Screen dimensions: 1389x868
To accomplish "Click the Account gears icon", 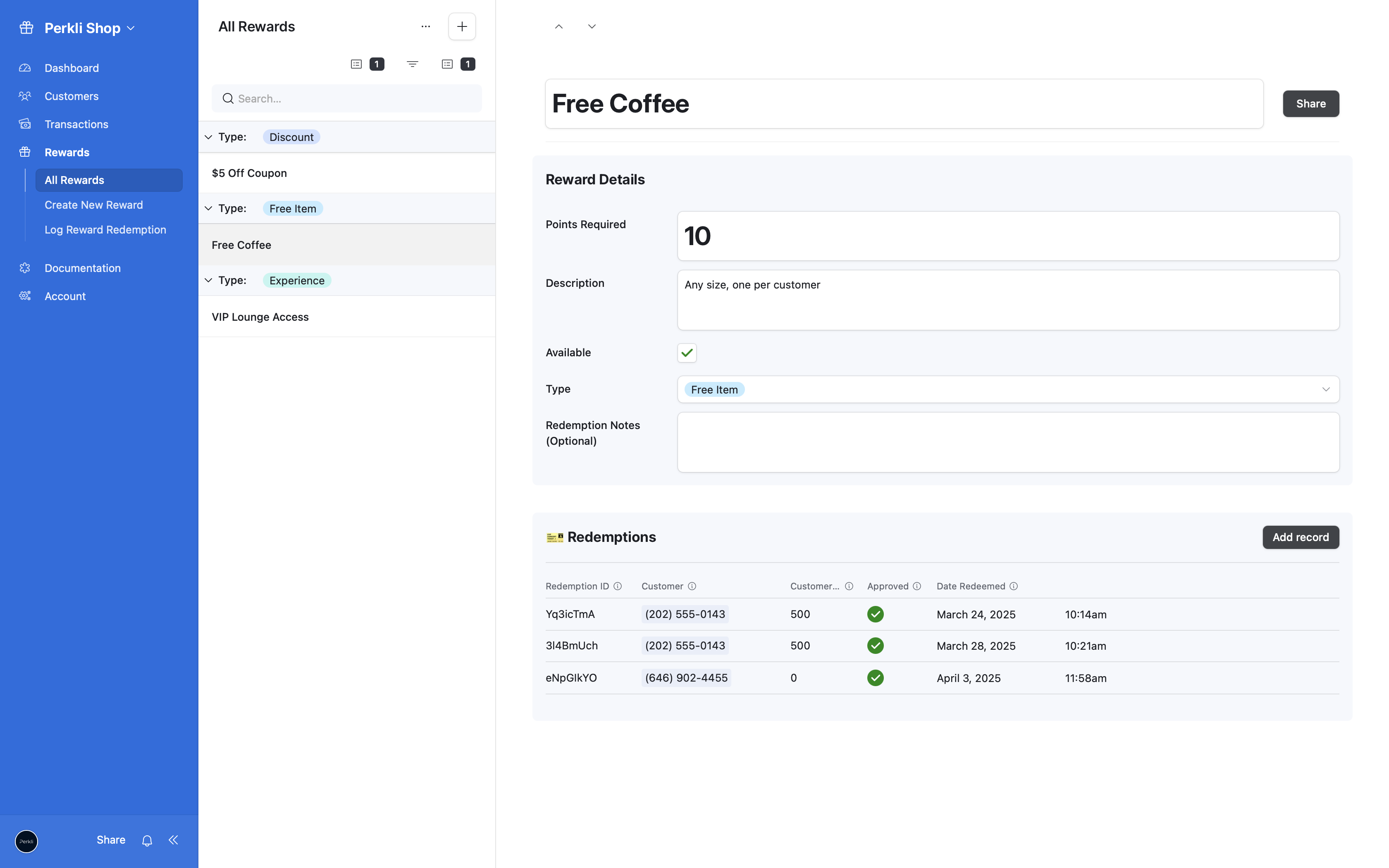I will [x=25, y=296].
